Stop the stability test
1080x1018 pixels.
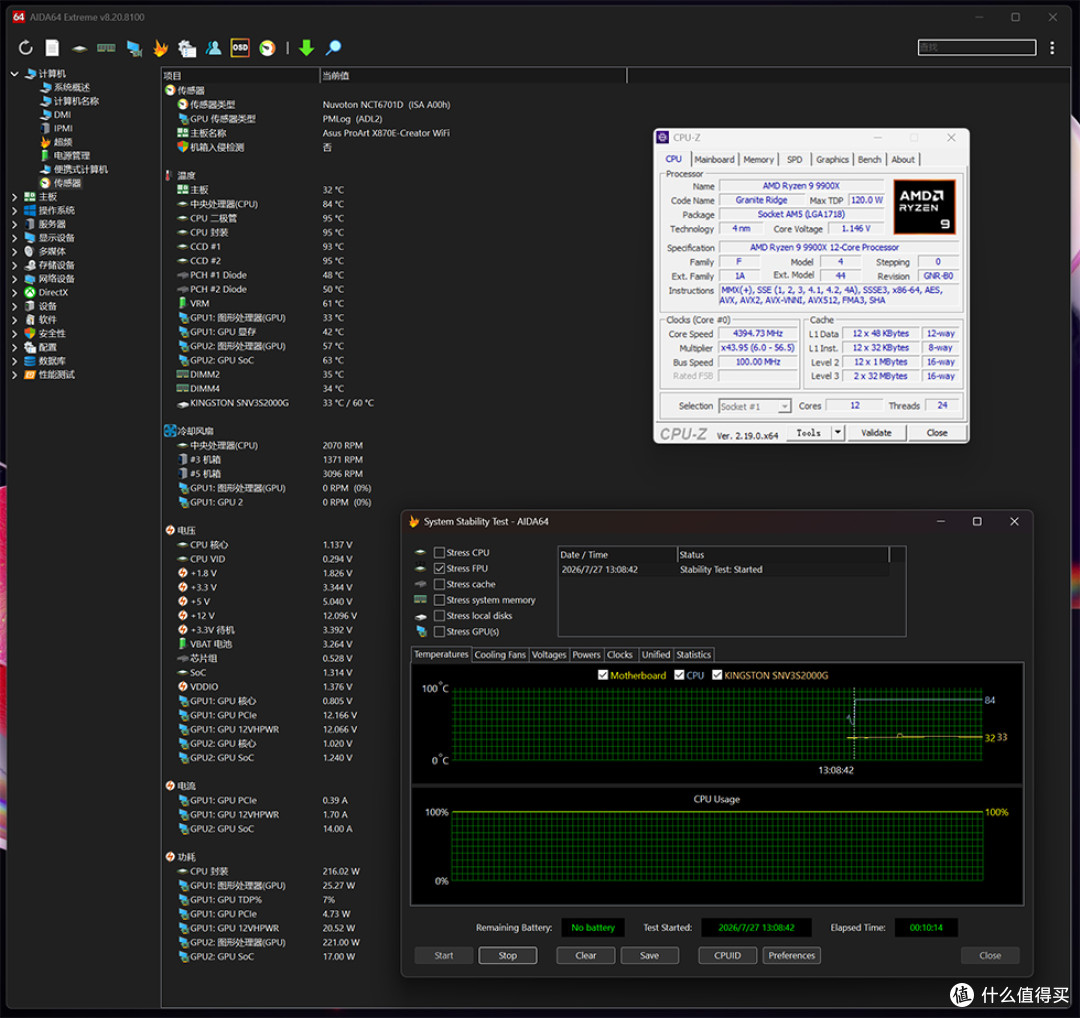pos(508,955)
